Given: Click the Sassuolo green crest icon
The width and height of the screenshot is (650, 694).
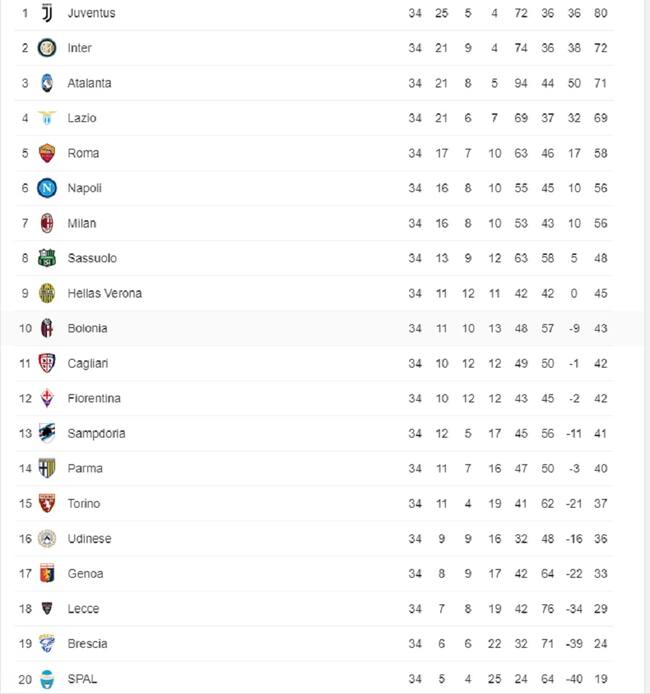Looking at the screenshot, I should 47,258.
